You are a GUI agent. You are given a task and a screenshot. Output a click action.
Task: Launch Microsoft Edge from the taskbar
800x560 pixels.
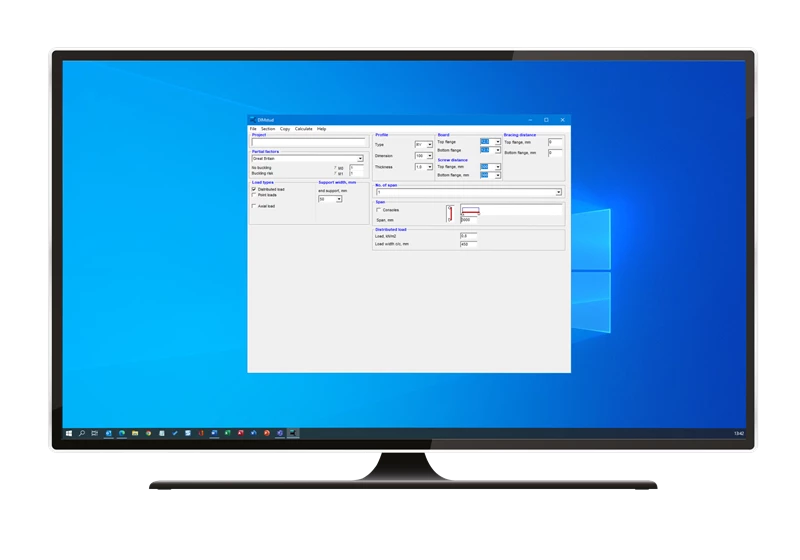click(x=121, y=433)
